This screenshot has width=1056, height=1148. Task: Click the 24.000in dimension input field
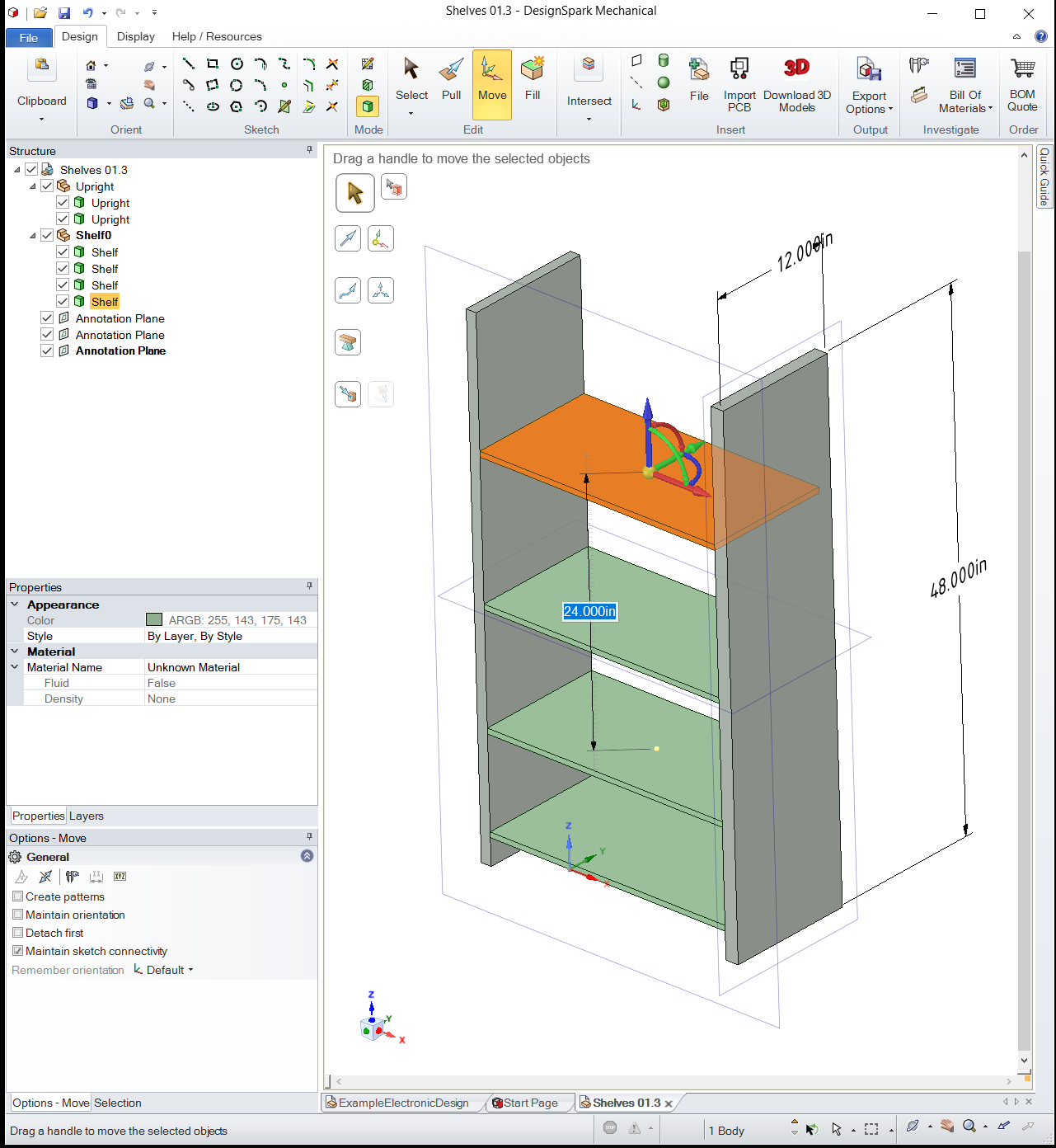589,611
